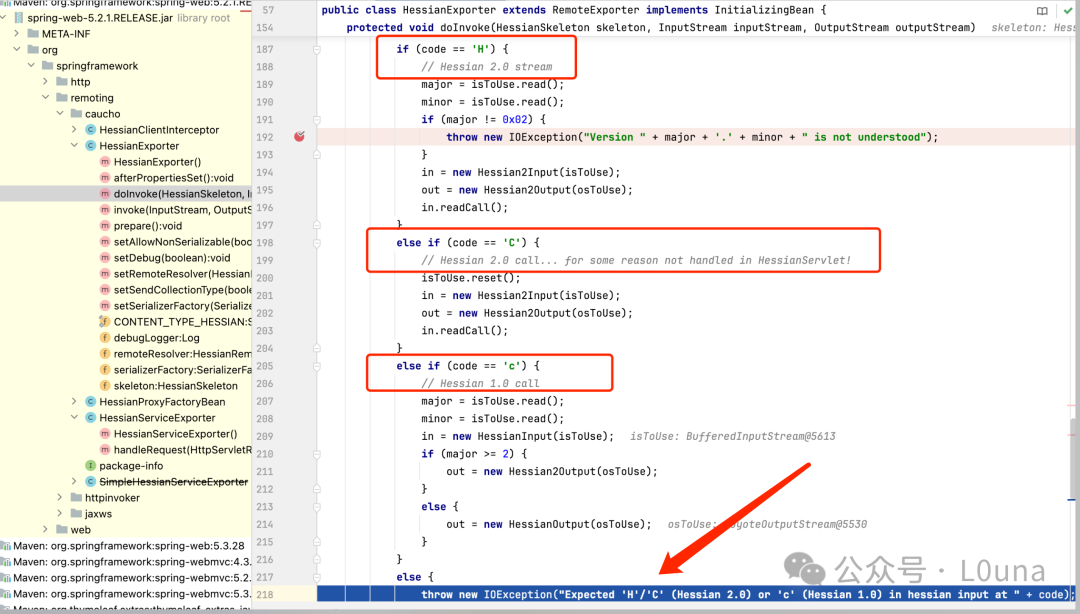Click the HessianServiceExporter class icon
Screen dimensions: 1080x614
pyautogui.click(x=90, y=418)
